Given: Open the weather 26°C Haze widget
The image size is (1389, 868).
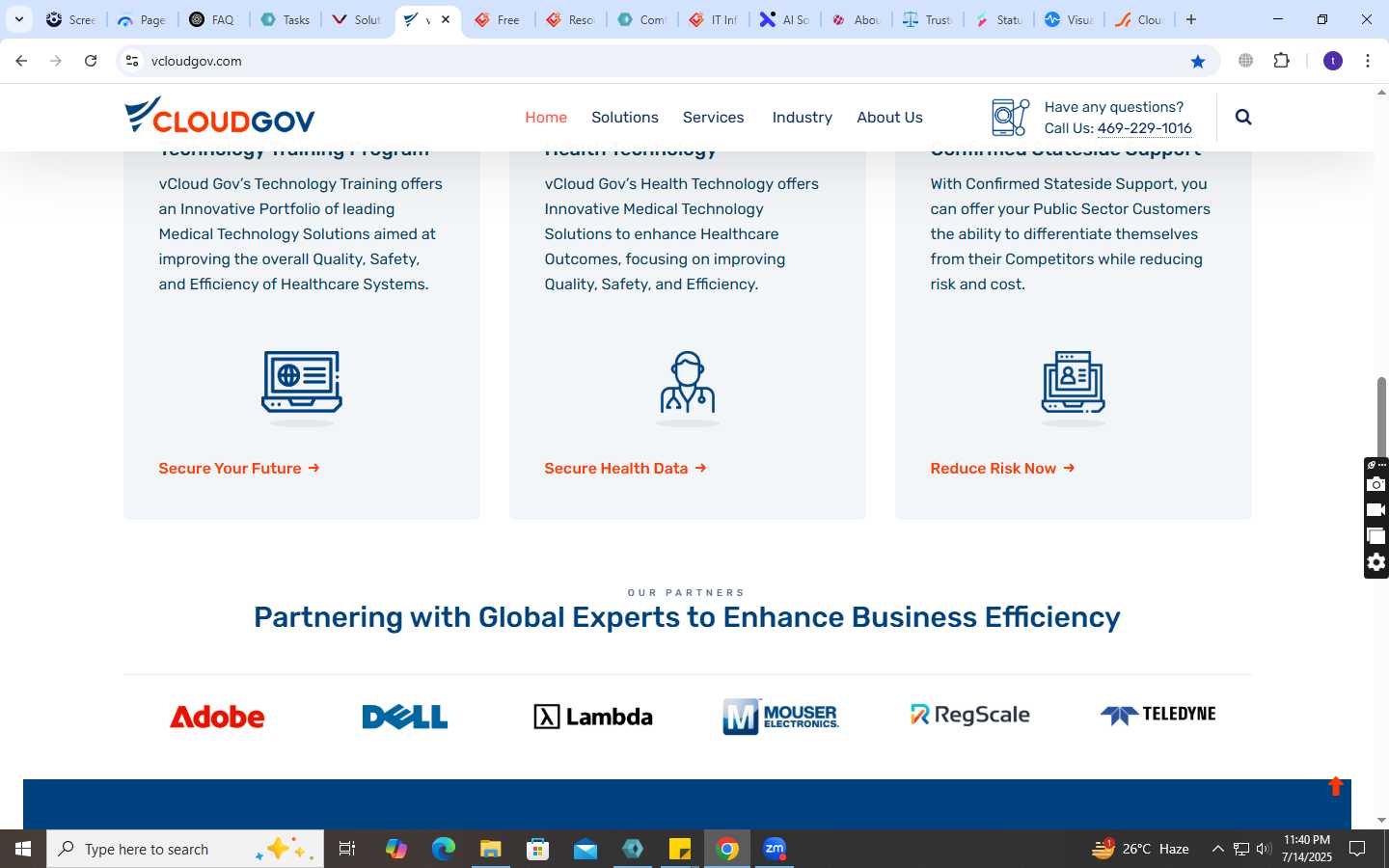Looking at the screenshot, I should (1140, 849).
